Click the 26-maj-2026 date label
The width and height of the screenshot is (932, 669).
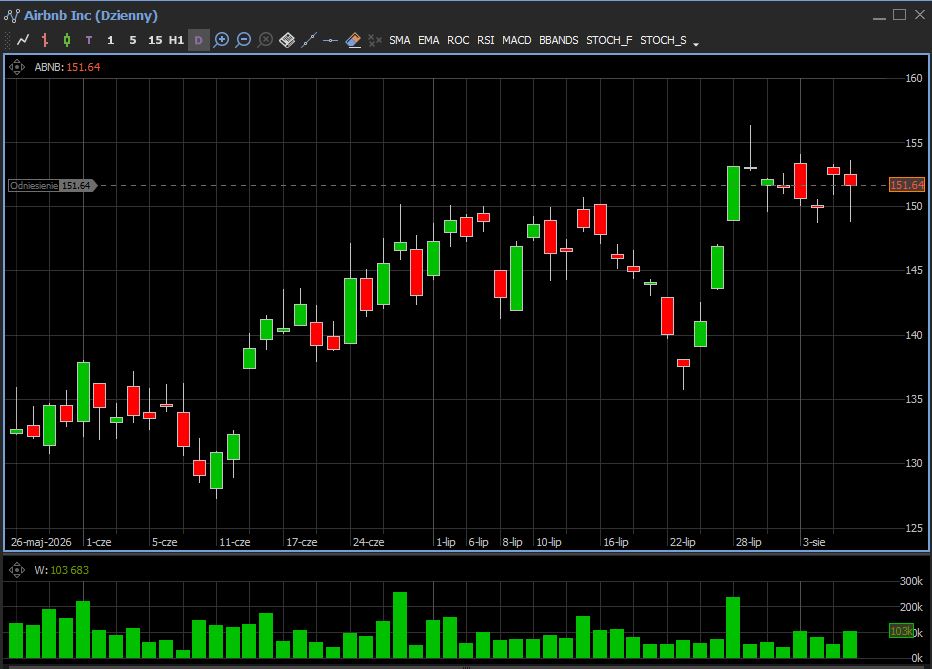pyautogui.click(x=41, y=542)
